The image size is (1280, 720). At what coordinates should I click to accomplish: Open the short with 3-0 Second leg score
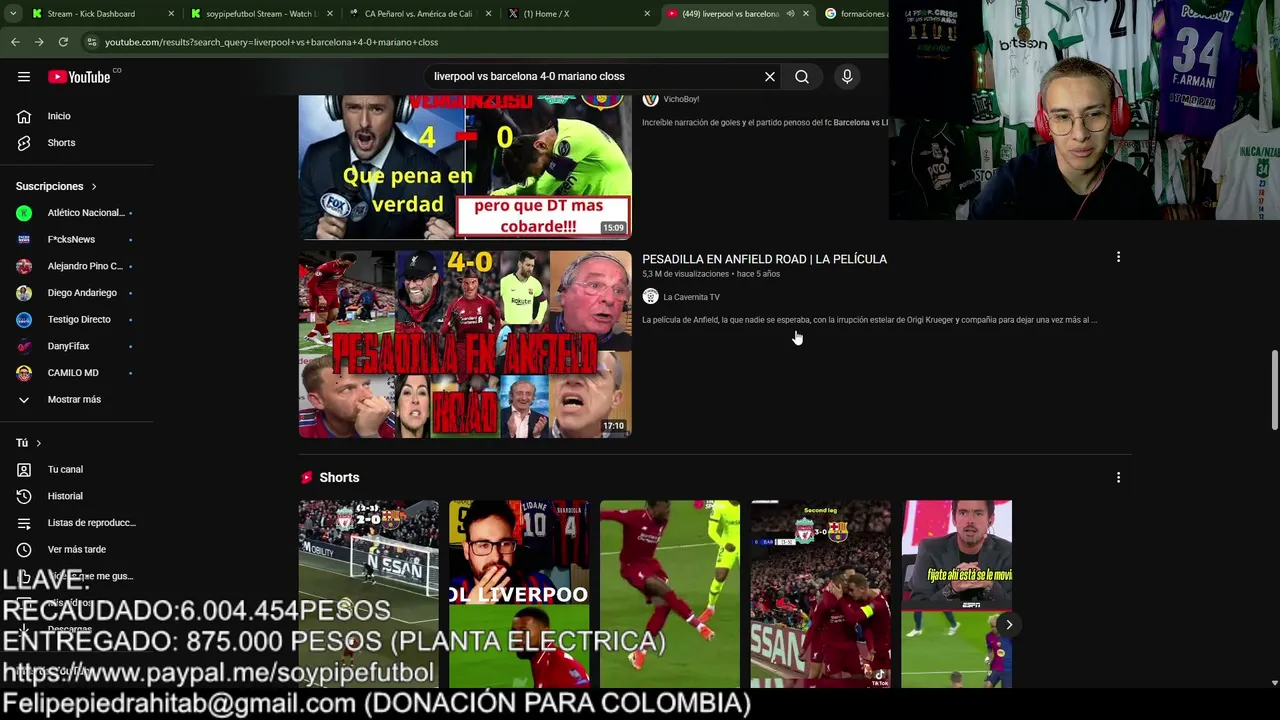click(820, 594)
